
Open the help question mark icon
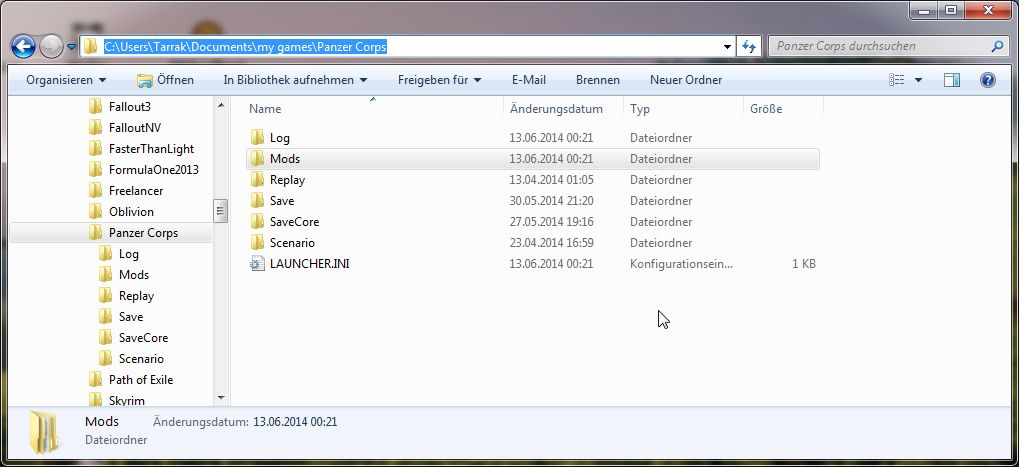coord(987,80)
